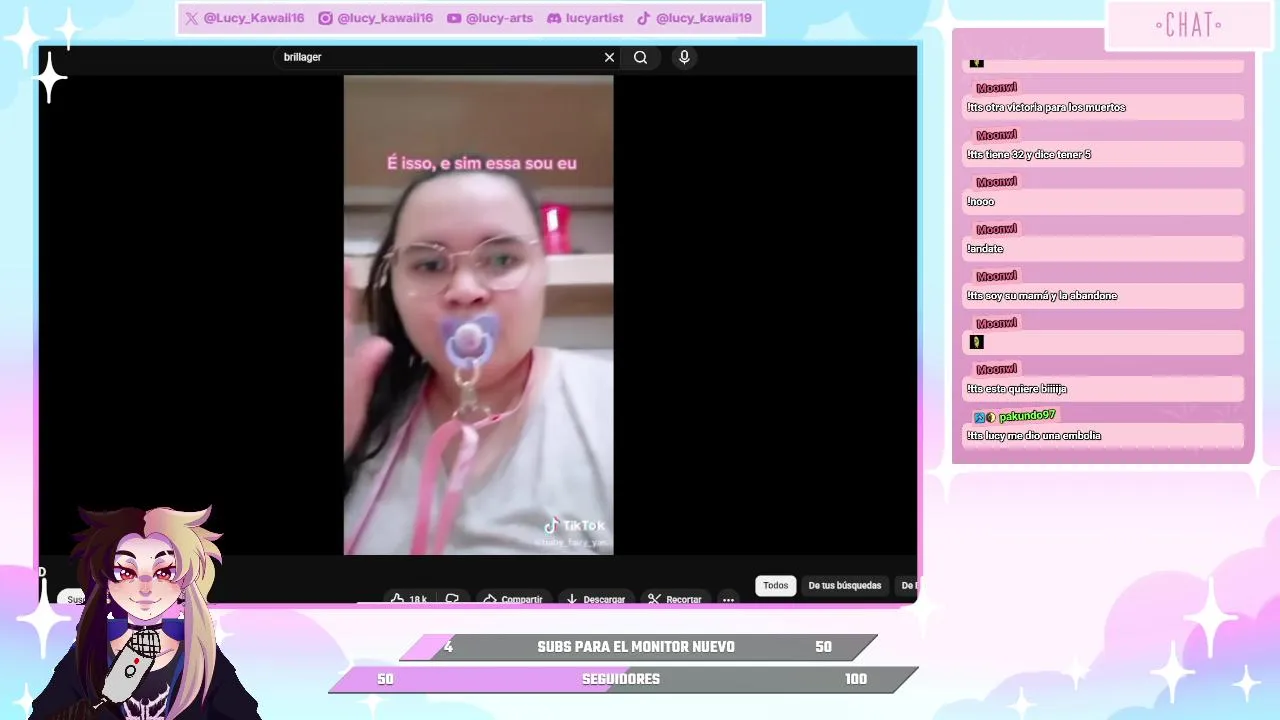Viewport: 1280px width, 720px height.
Task: Click the VTuber avatar overlay
Action: coord(145,612)
